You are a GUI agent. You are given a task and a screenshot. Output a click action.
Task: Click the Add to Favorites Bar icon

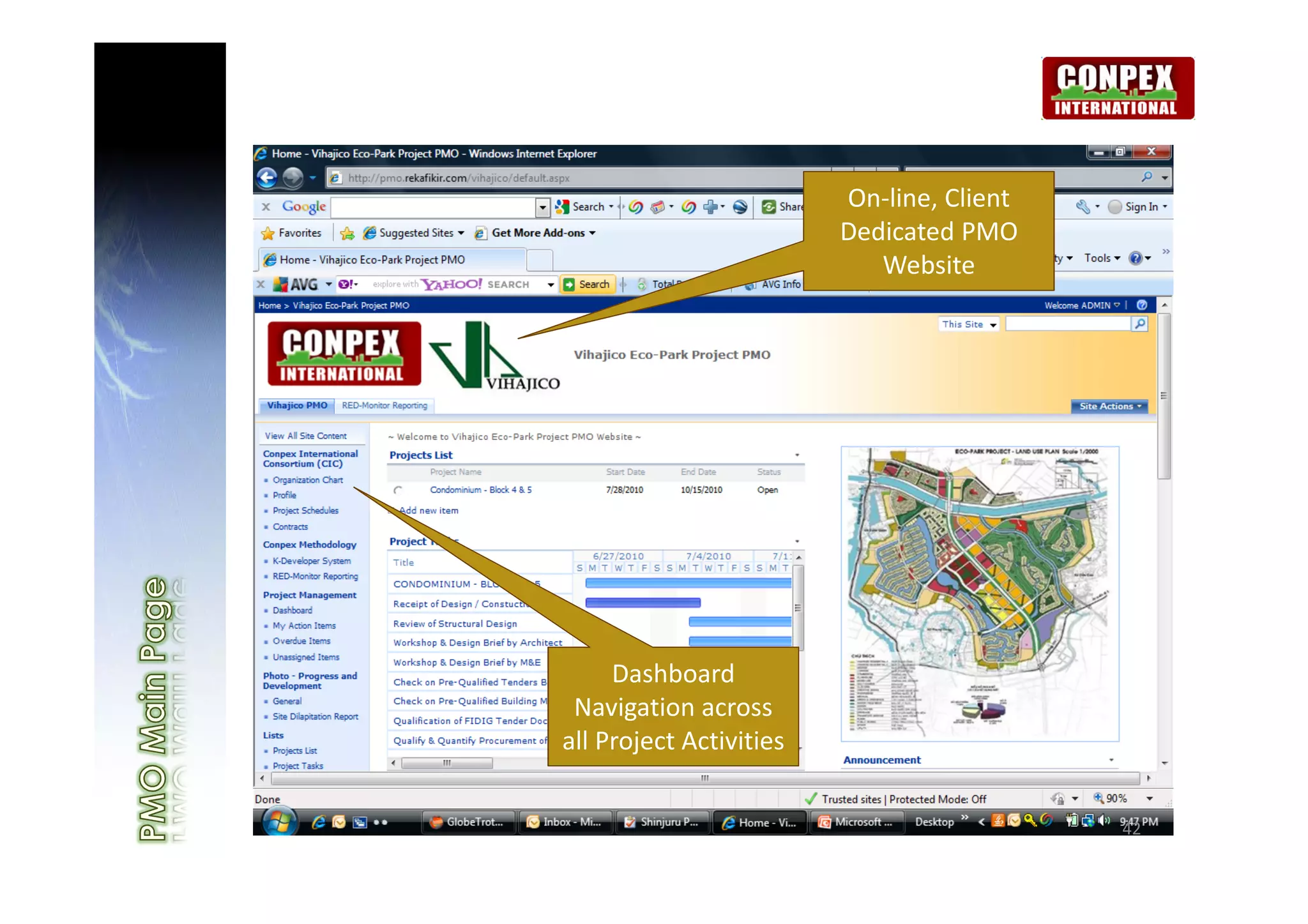(x=347, y=233)
